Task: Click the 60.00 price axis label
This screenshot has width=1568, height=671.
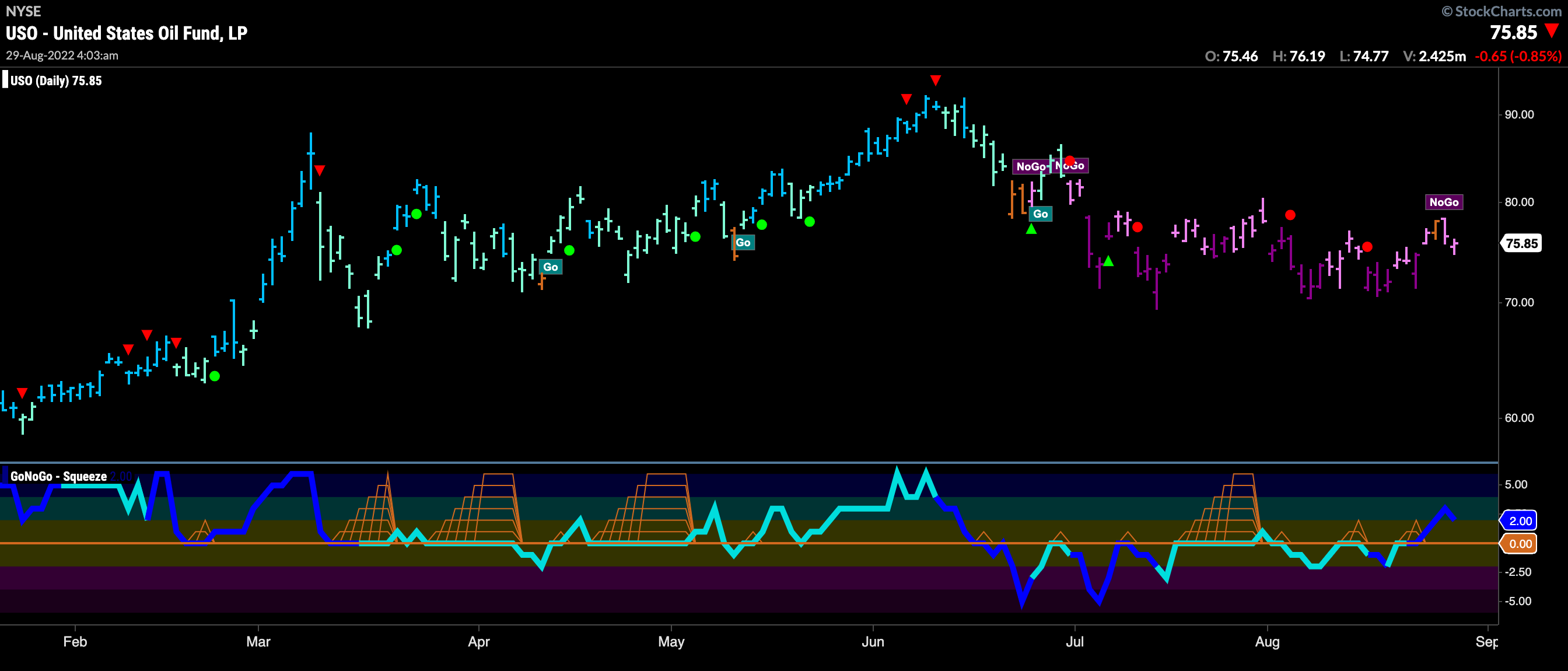Action: tap(1518, 418)
